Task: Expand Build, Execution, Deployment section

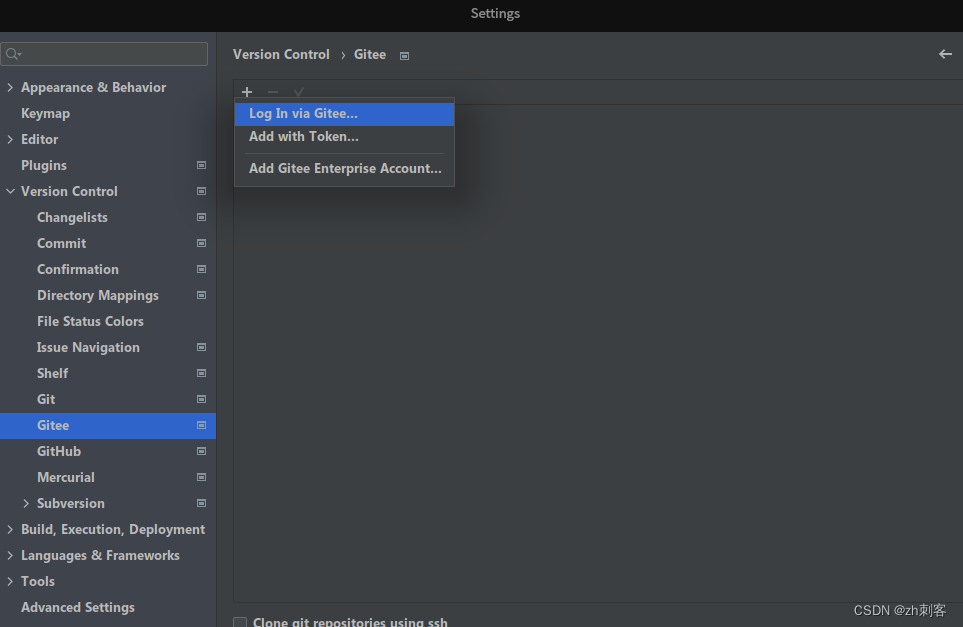Action: [10, 529]
